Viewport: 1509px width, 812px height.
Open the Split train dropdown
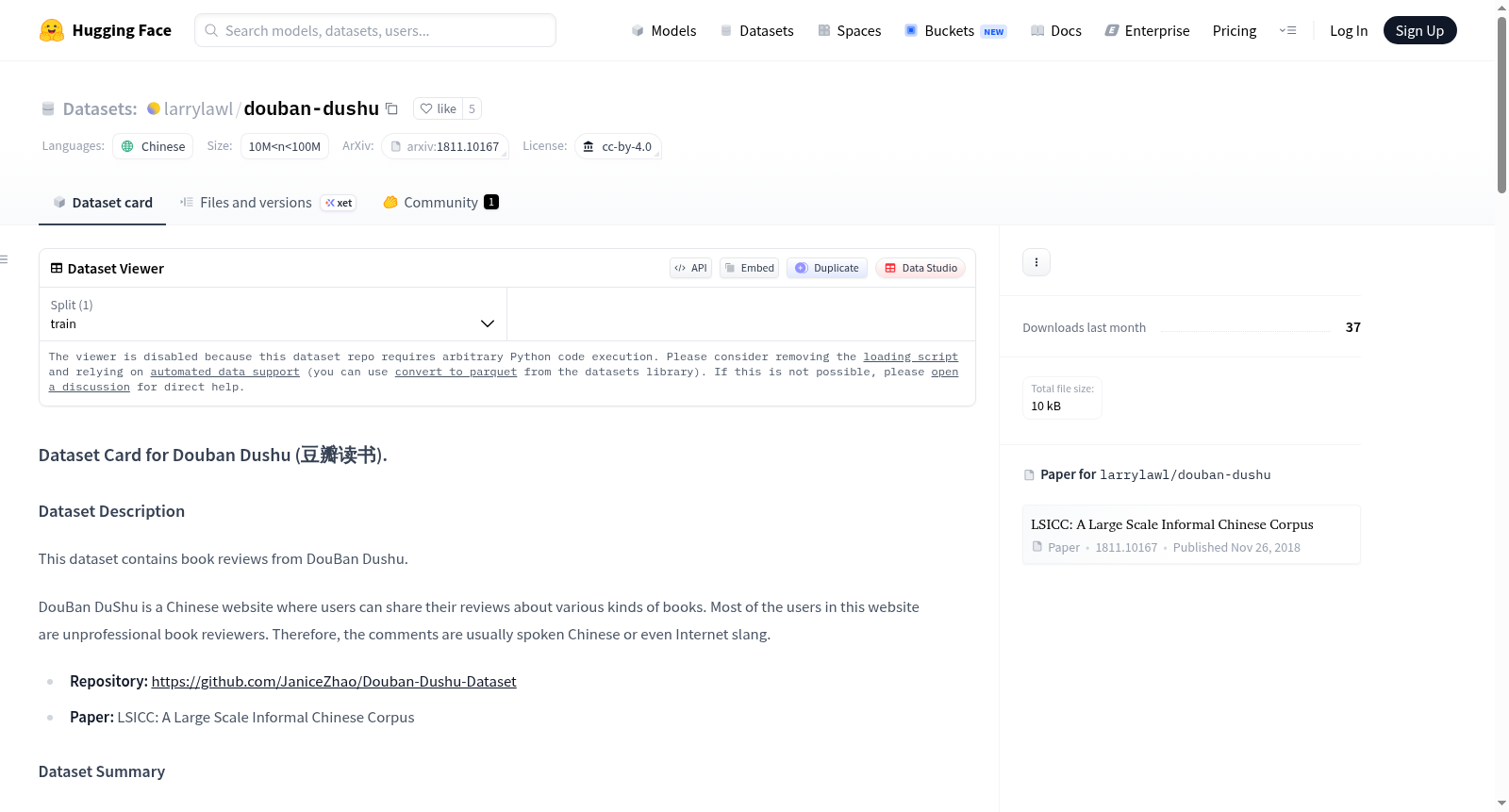[273, 314]
